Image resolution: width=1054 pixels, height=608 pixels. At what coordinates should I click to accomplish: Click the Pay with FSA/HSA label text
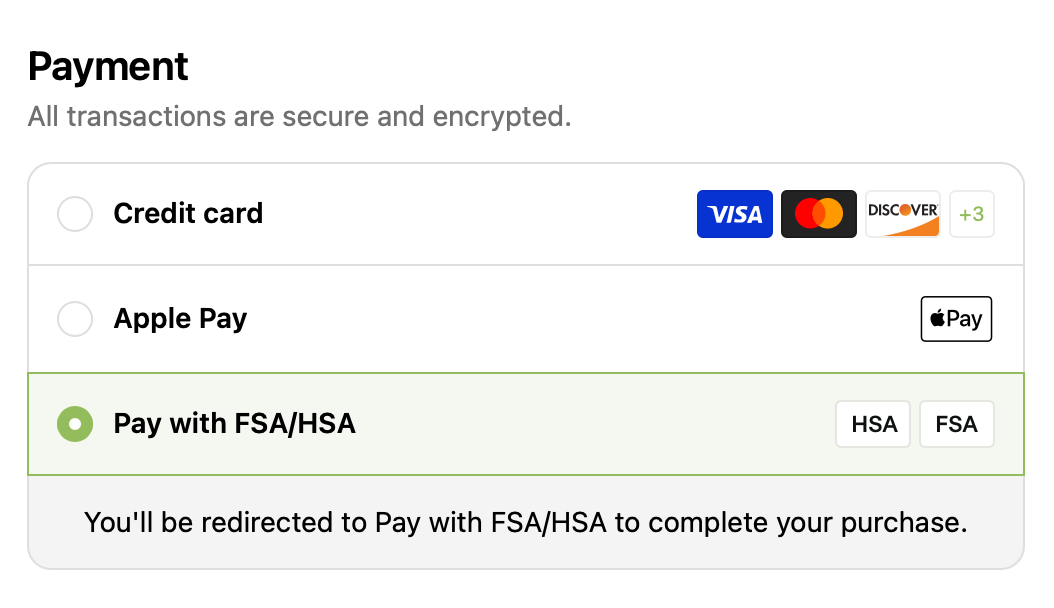tap(235, 424)
